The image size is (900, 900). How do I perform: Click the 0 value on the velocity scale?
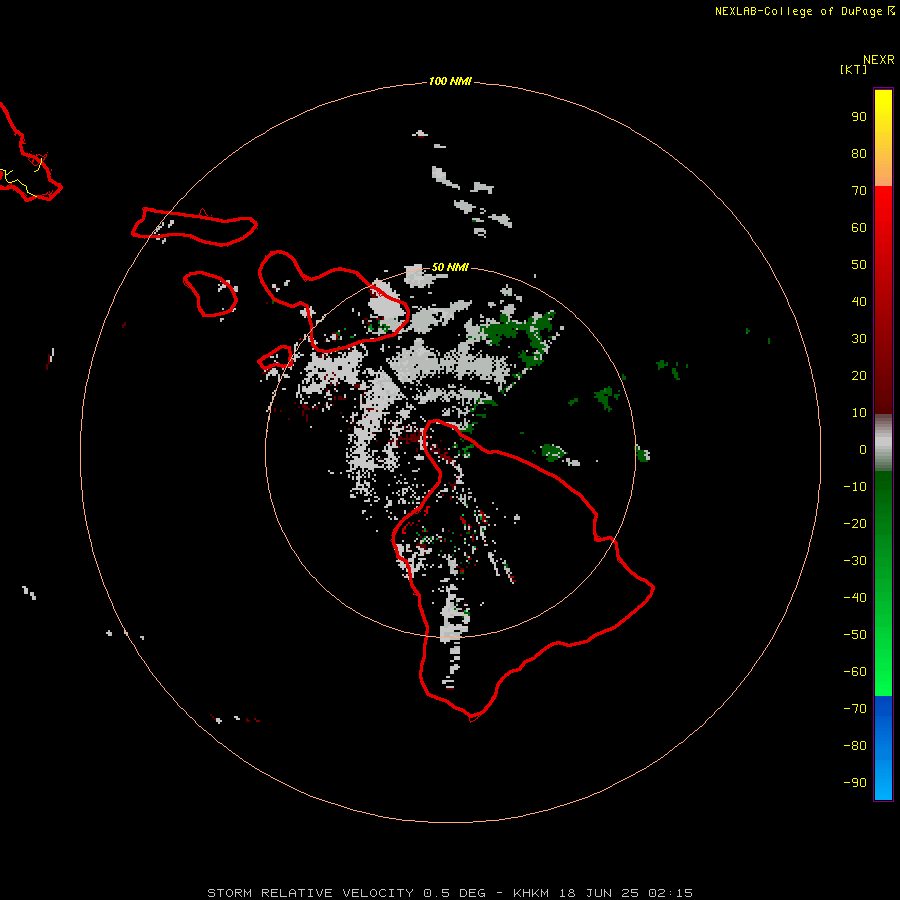(x=863, y=449)
